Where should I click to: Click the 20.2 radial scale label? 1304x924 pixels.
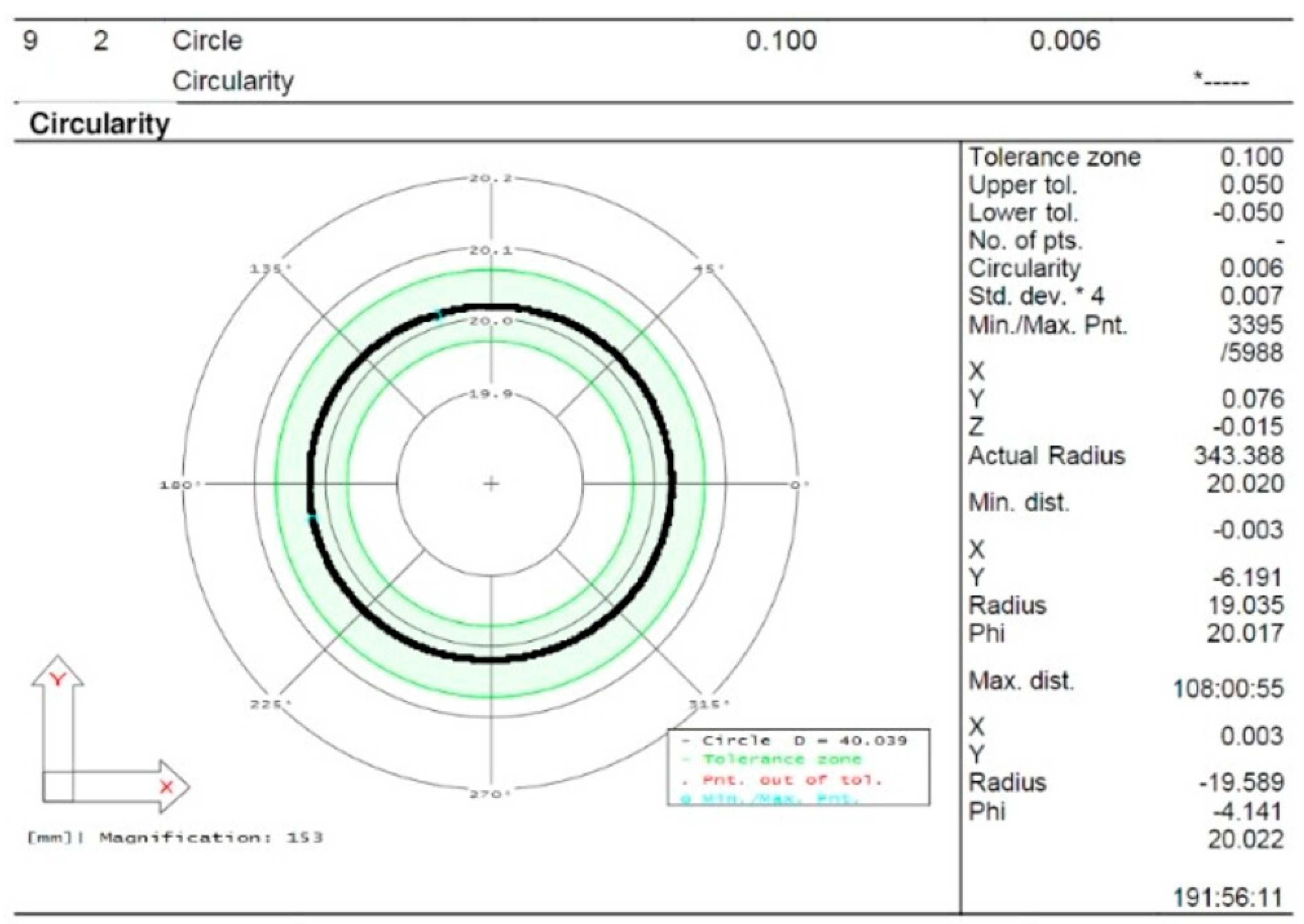click(x=490, y=179)
